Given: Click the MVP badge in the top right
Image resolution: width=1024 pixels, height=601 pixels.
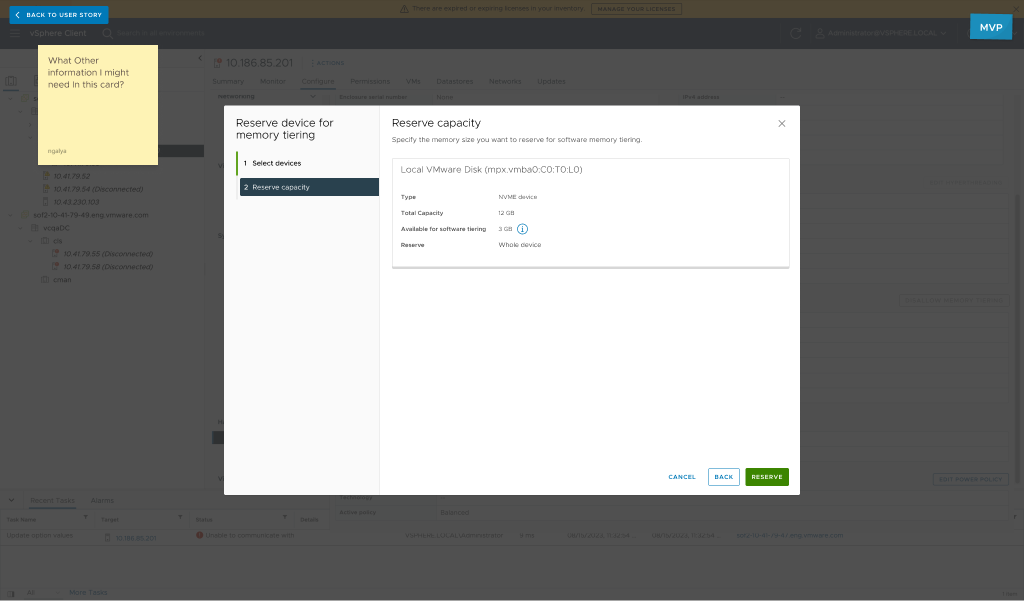Looking at the screenshot, I should [x=990, y=27].
